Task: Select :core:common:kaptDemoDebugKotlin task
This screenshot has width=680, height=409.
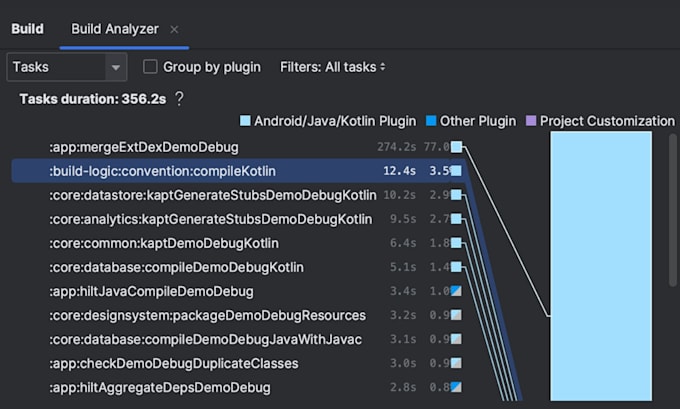Action: [164, 243]
